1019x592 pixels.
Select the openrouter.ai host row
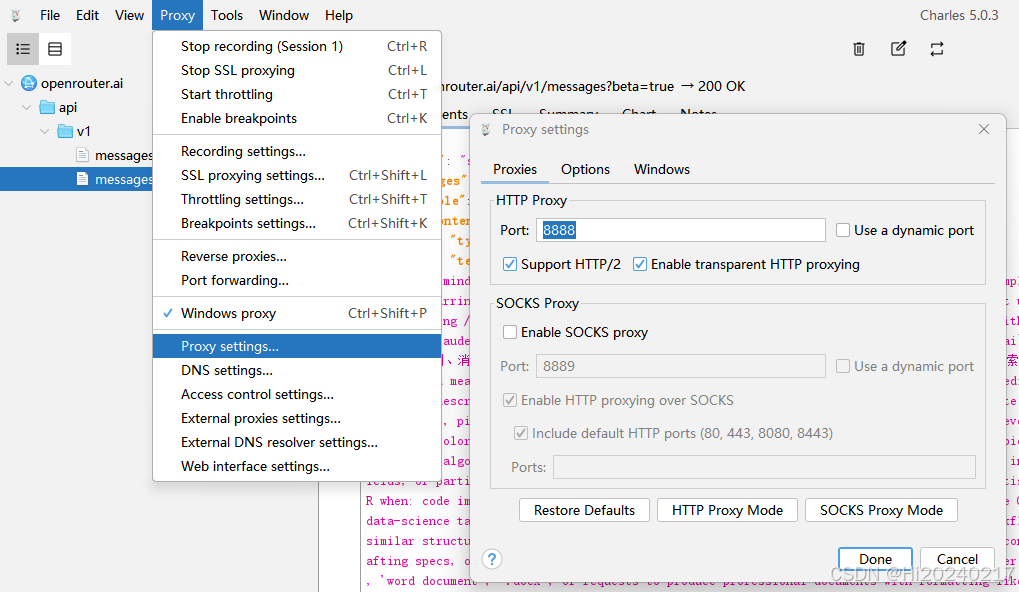pos(77,83)
